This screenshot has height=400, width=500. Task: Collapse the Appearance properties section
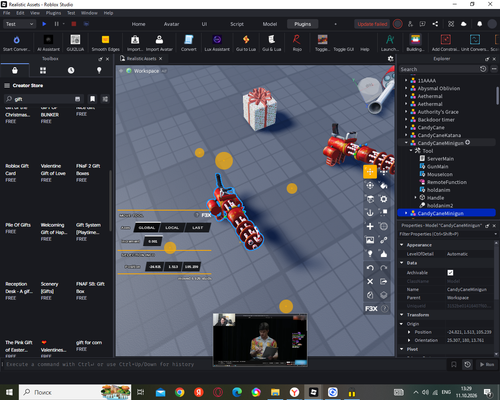click(402, 245)
